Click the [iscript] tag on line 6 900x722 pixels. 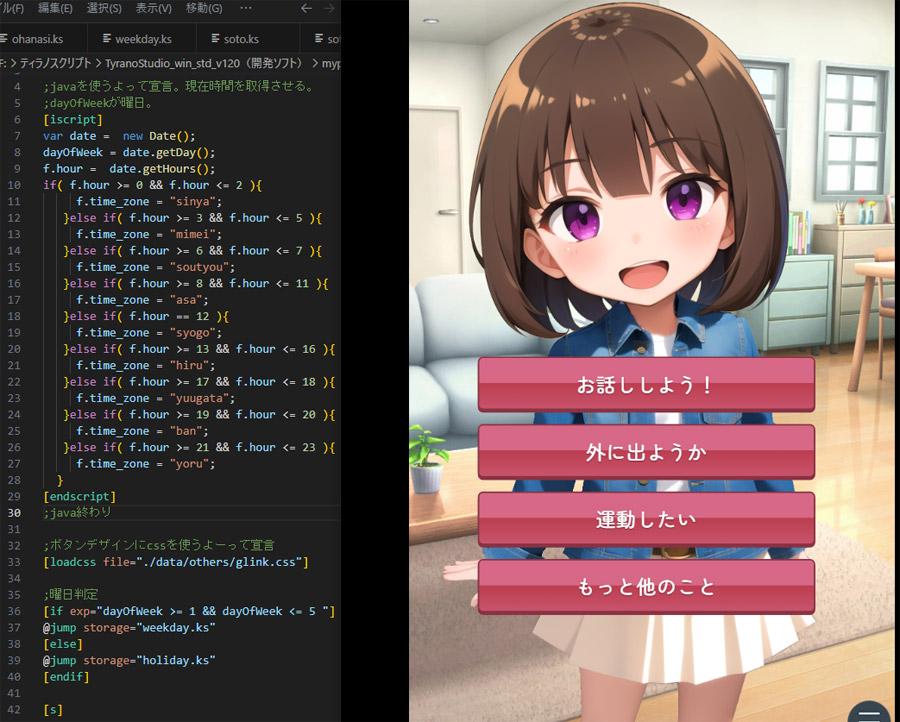(73, 119)
